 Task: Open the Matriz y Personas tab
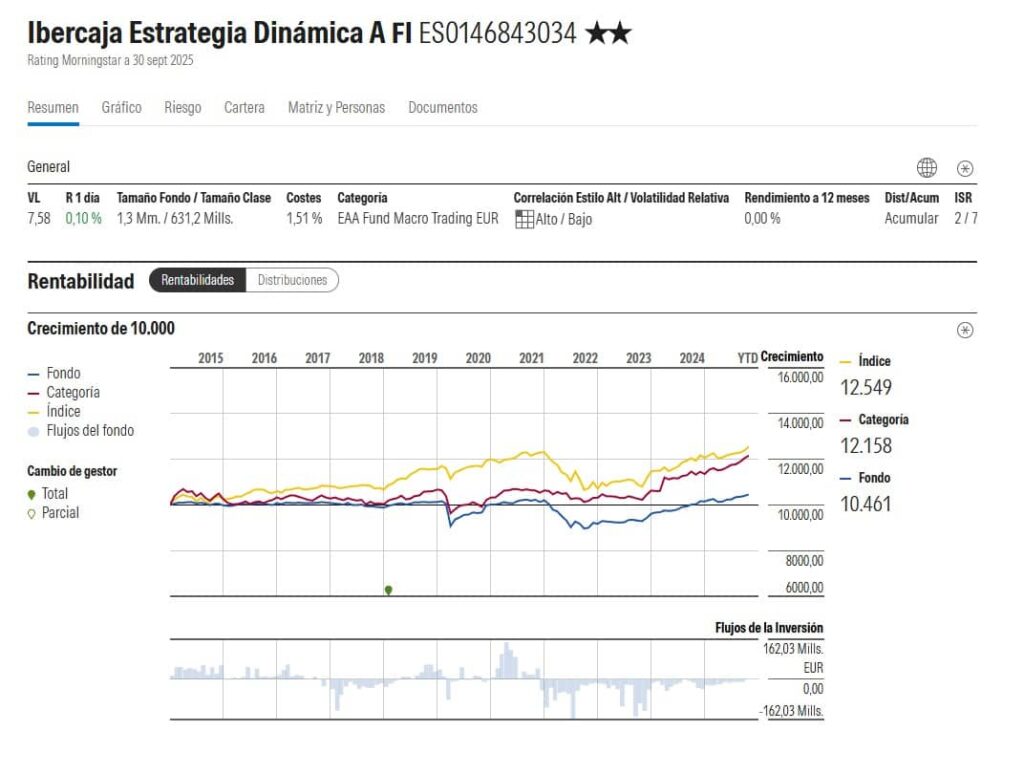(x=336, y=107)
